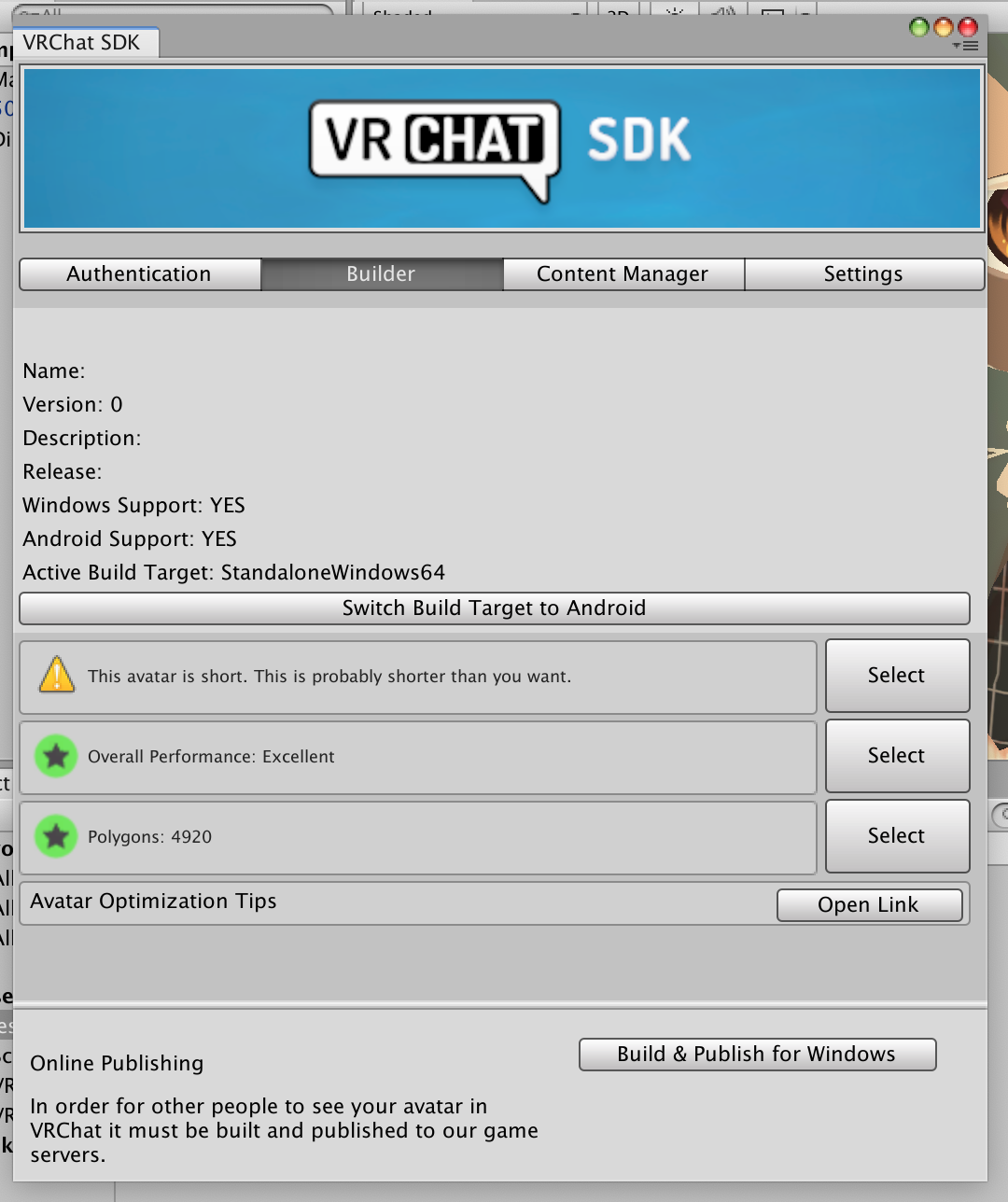Screen dimensions: 1008x1202
Task: Click the green star icon for Overall Performance
Action: (x=56, y=756)
